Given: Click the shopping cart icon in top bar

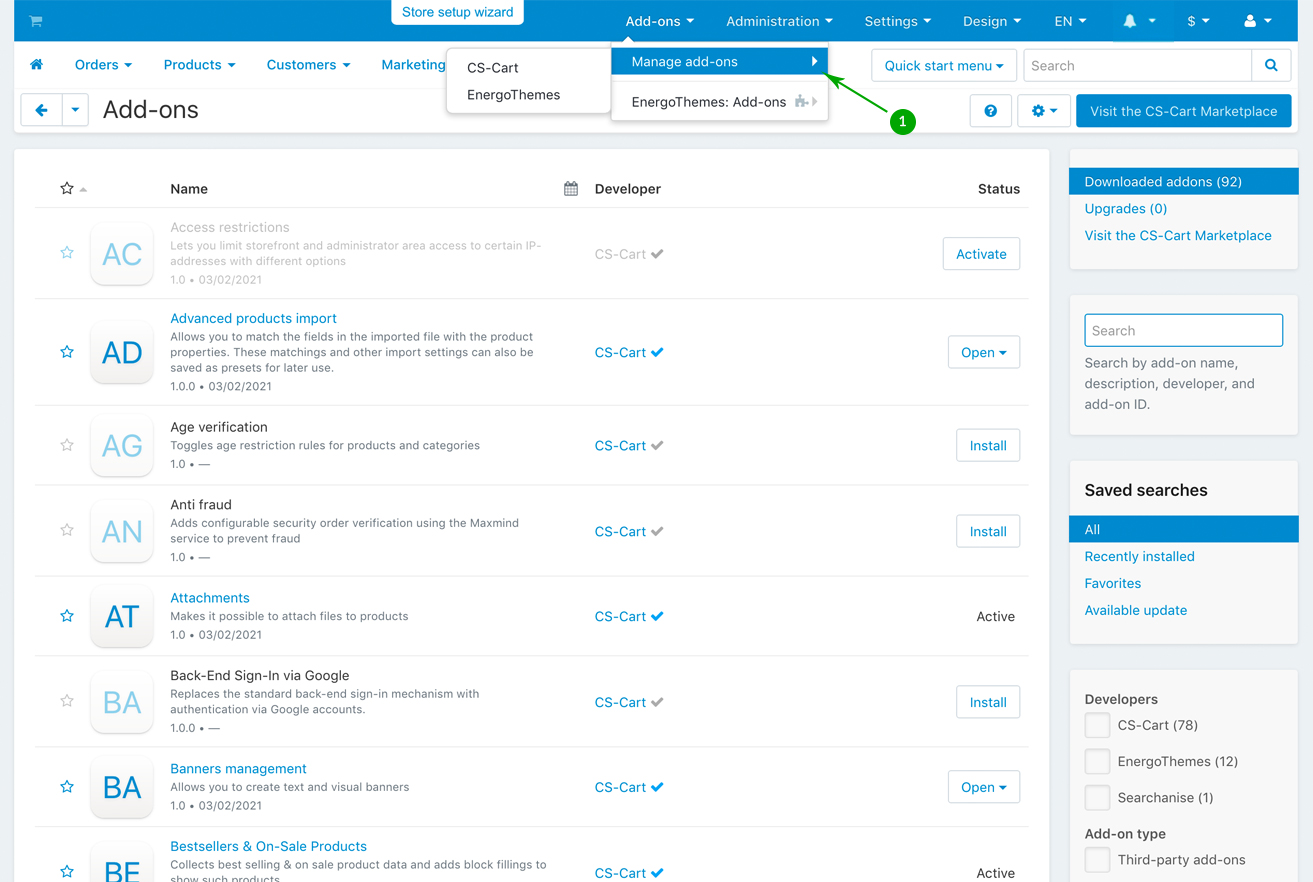Looking at the screenshot, I should coord(36,21).
